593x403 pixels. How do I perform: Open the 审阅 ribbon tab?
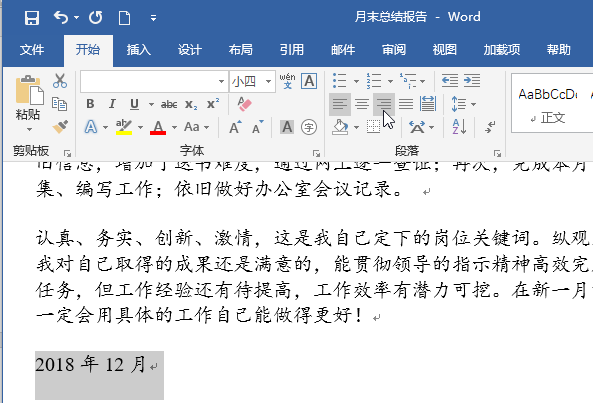point(394,50)
